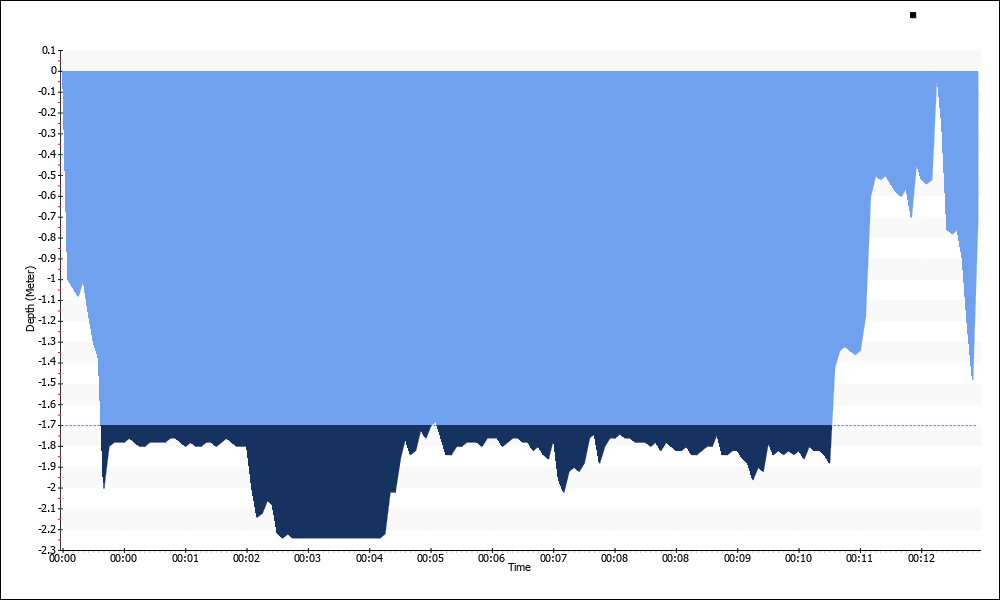The image size is (1000, 600).
Task: Choose the -1.8 depth axis label
Action: coord(47,446)
